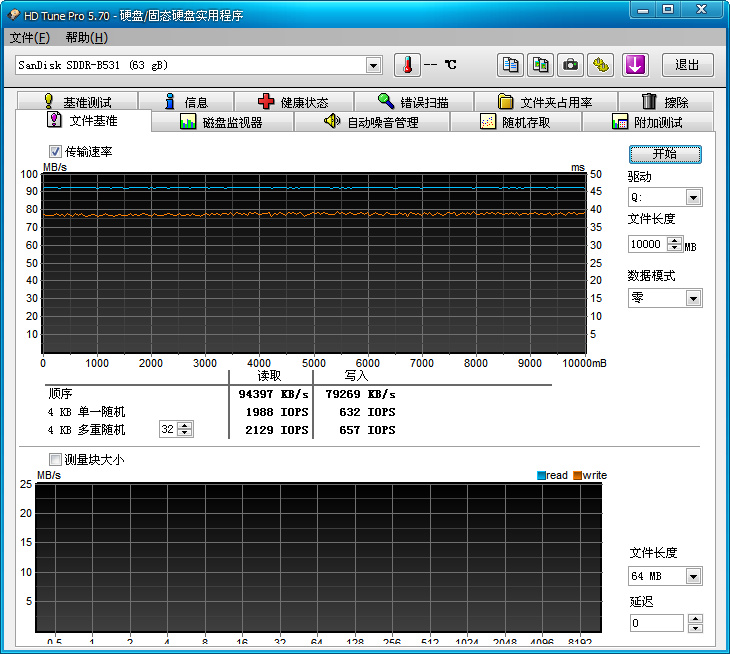Viewport: 730px width, 654px height.
Task: Open the 文件夹占用率 folder usage tab
Action: (545, 101)
